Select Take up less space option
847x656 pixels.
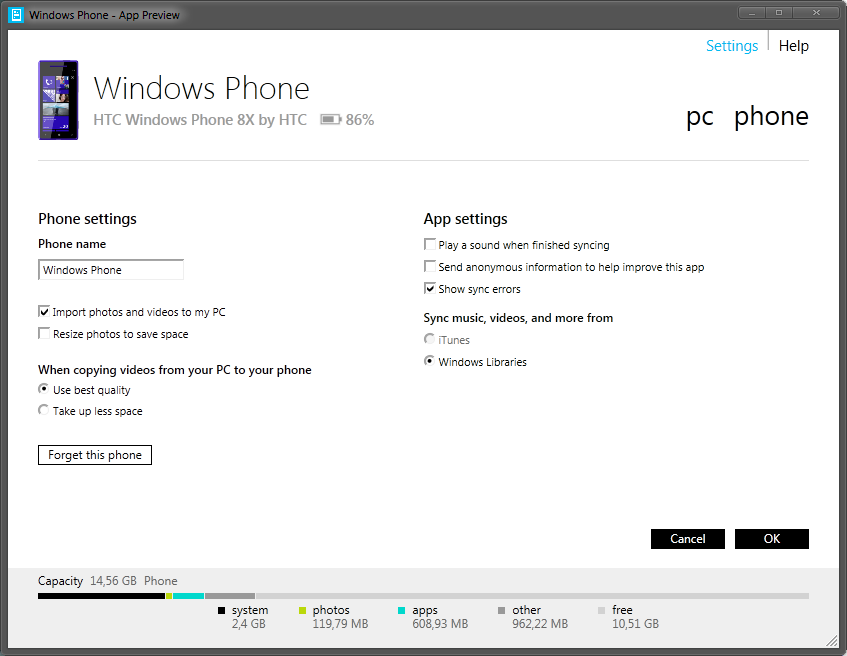coord(44,411)
